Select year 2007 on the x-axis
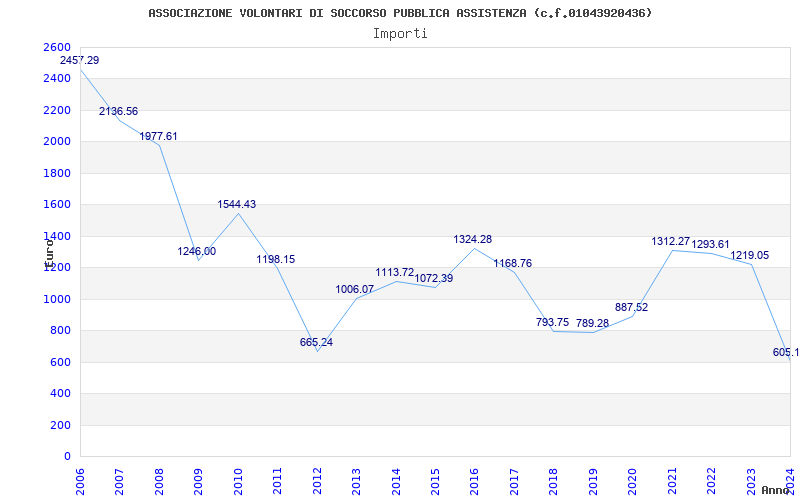This screenshot has height=500, width=800. tap(119, 482)
